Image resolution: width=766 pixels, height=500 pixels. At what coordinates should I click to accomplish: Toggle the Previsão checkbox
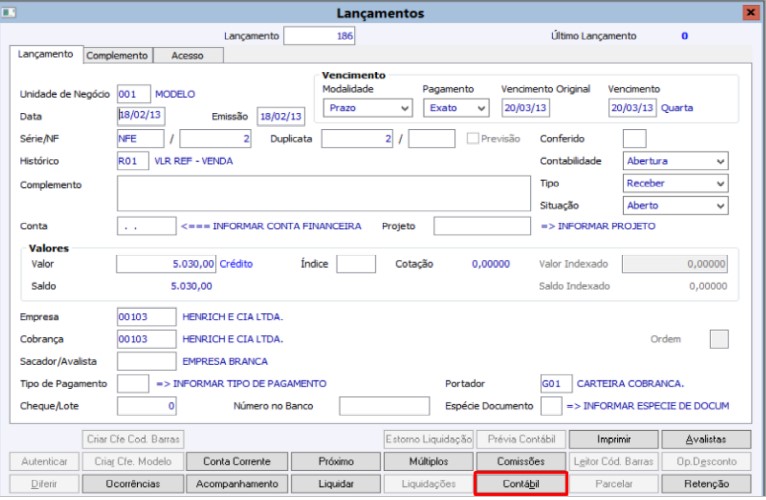[472, 138]
